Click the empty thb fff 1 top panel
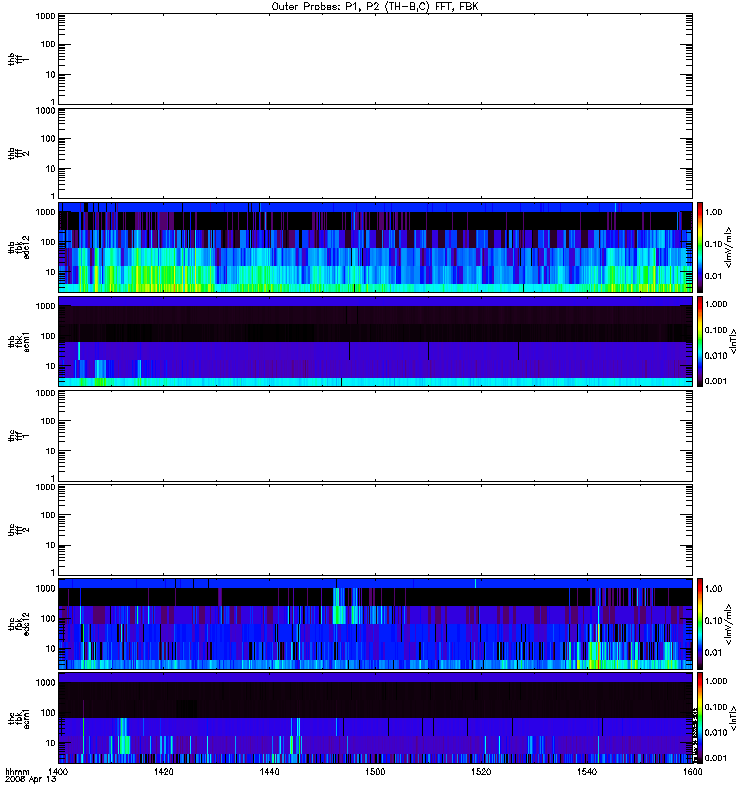750x800 pixels. tap(376, 59)
